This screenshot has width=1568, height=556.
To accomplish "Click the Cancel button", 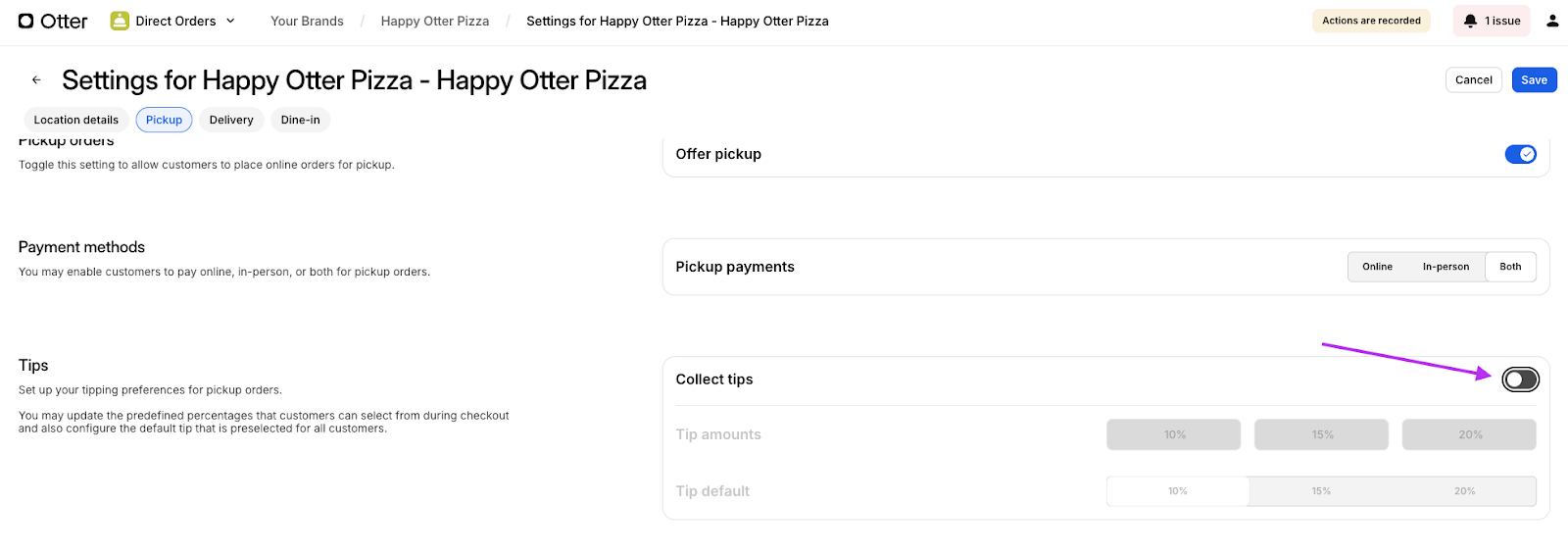I will pyautogui.click(x=1473, y=80).
